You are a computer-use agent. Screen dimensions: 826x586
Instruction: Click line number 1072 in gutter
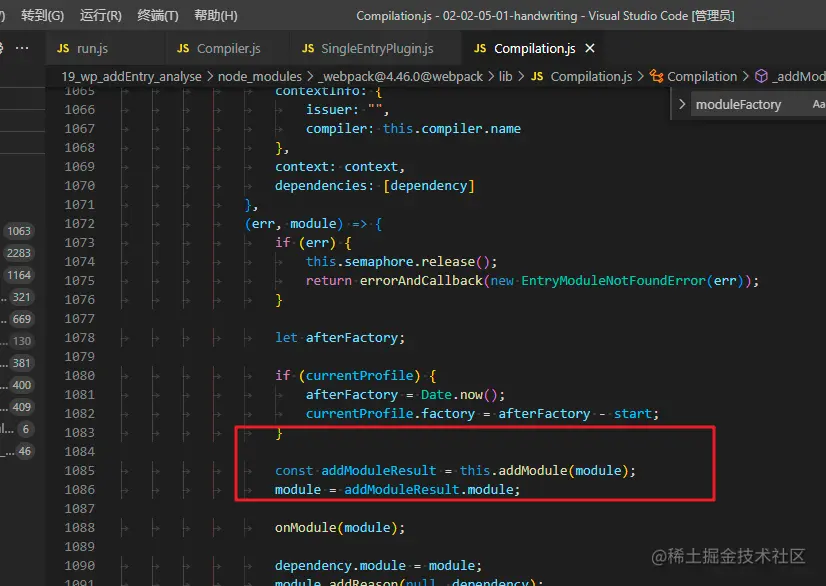pos(80,224)
